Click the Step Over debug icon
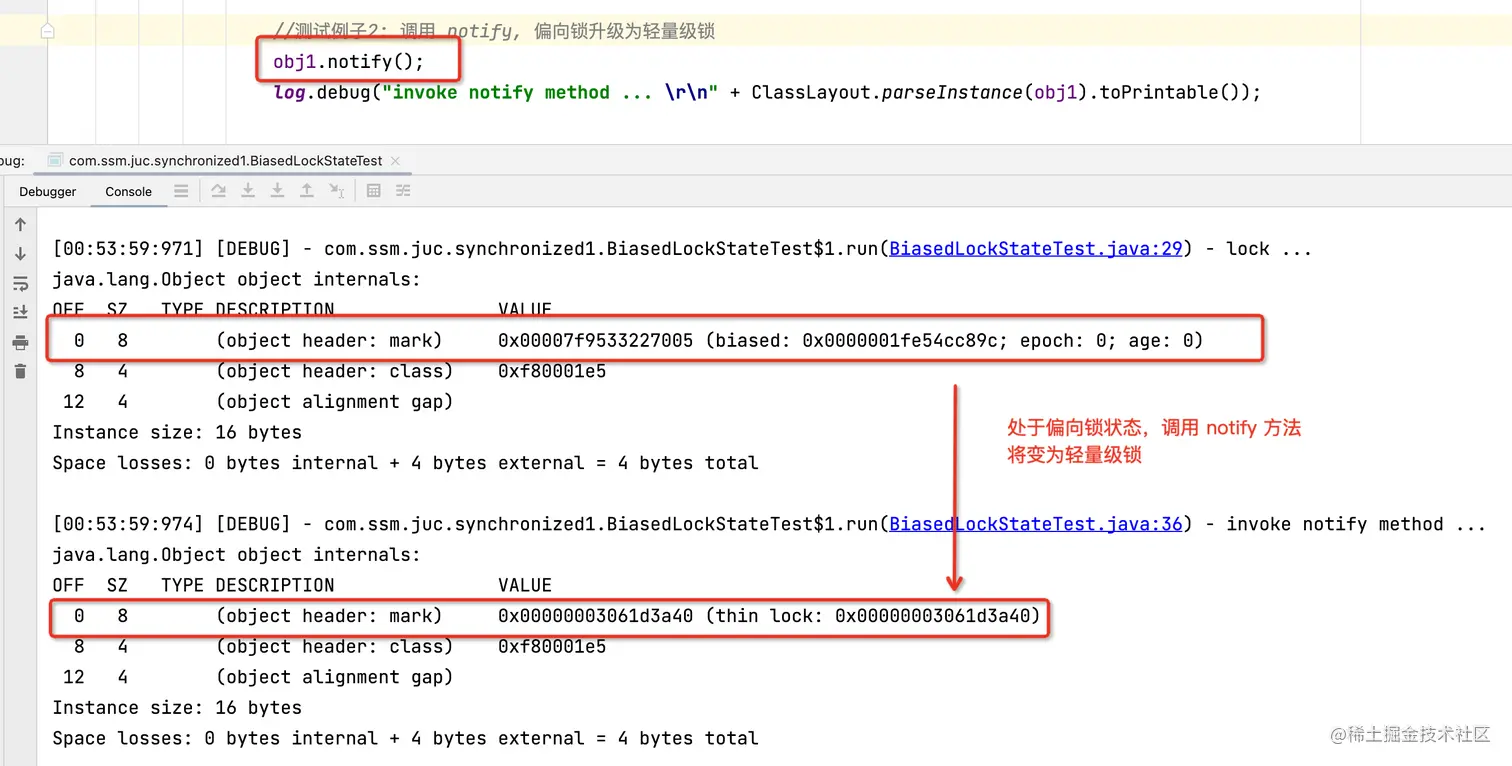The width and height of the screenshot is (1512, 766). tap(218, 191)
